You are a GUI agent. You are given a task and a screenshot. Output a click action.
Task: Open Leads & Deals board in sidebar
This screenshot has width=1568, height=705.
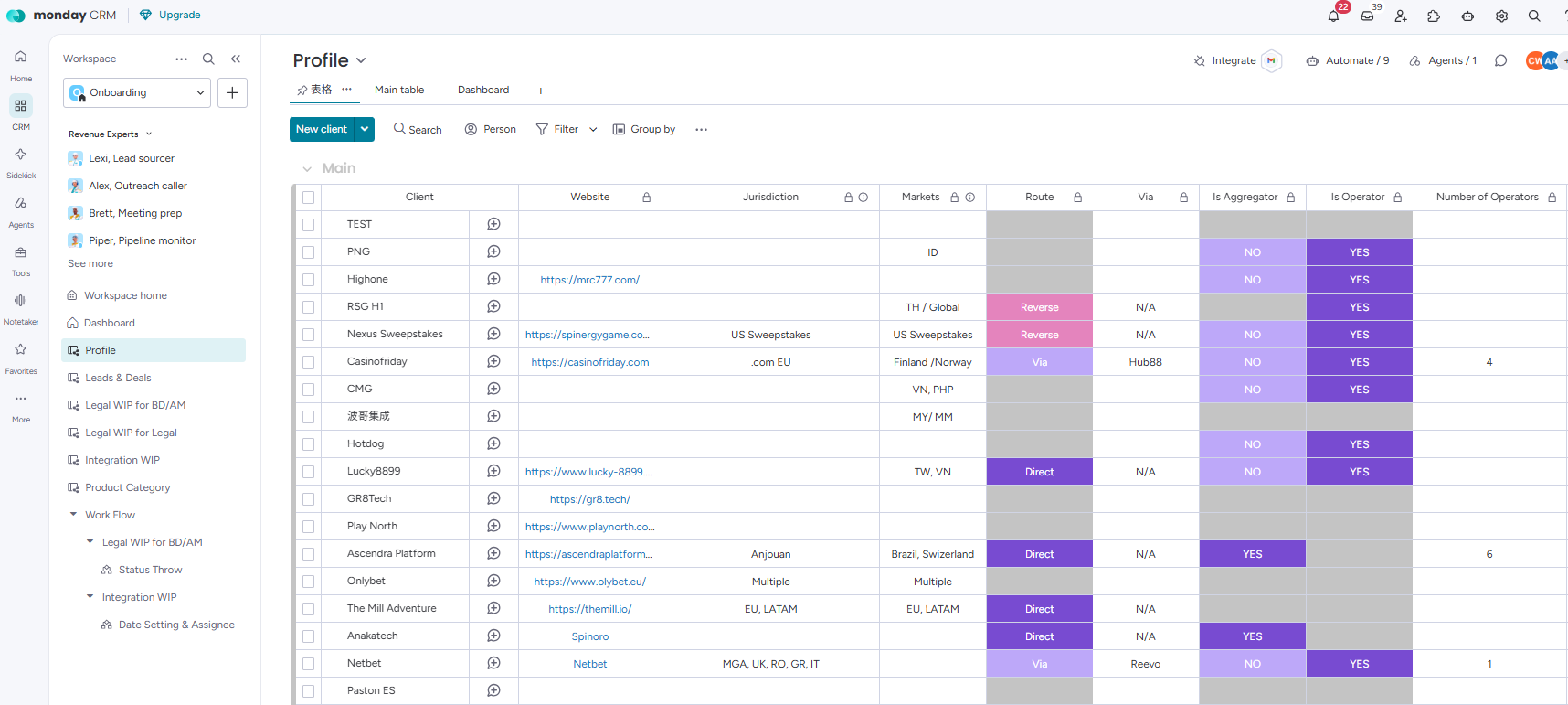(118, 378)
